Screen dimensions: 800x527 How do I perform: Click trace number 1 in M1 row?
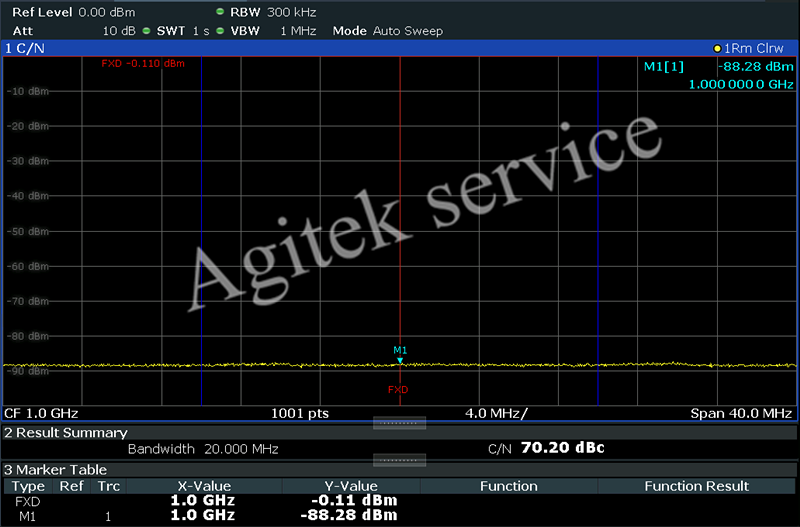108,517
